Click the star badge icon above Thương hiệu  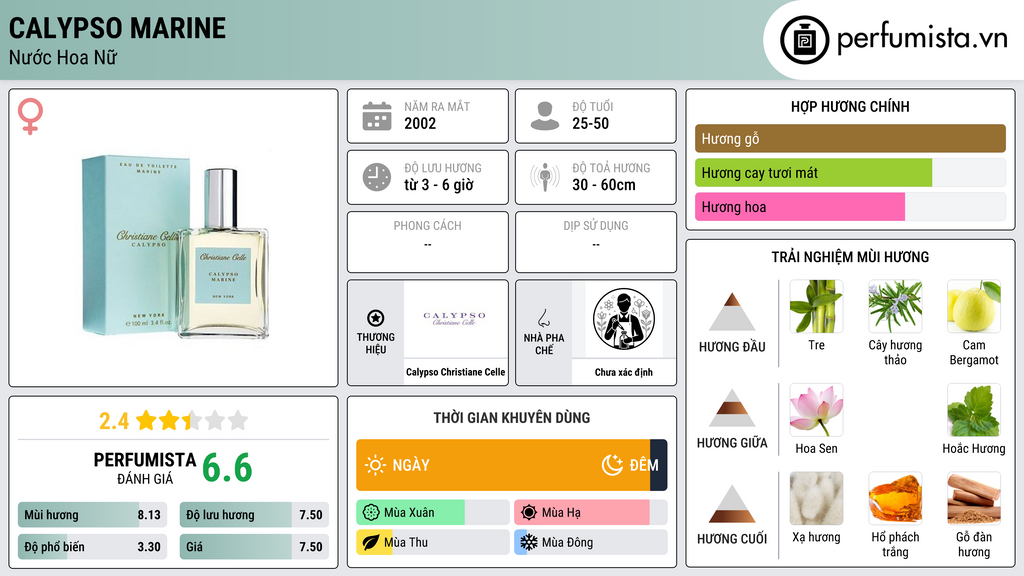click(376, 318)
